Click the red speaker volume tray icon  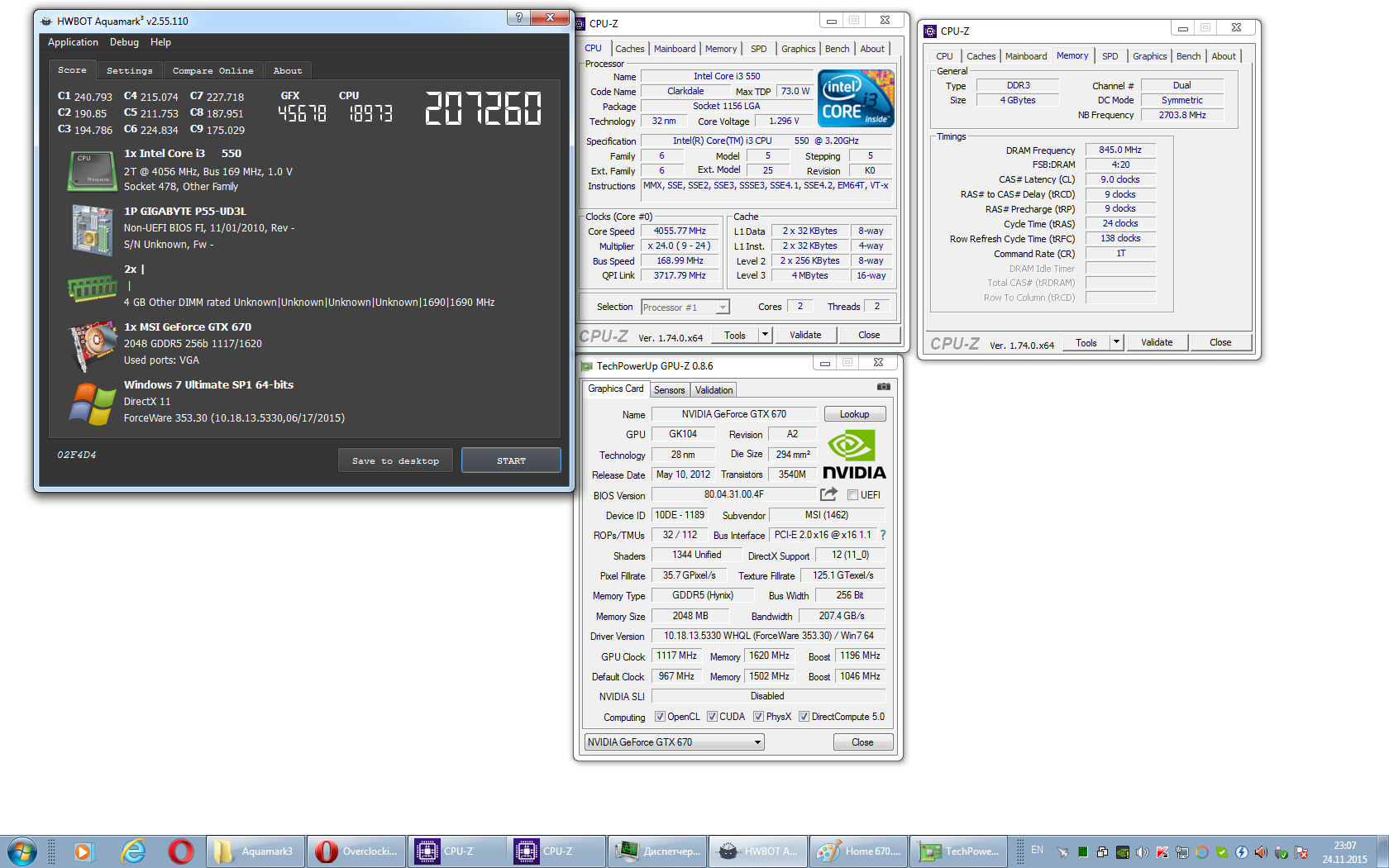coord(1261,852)
